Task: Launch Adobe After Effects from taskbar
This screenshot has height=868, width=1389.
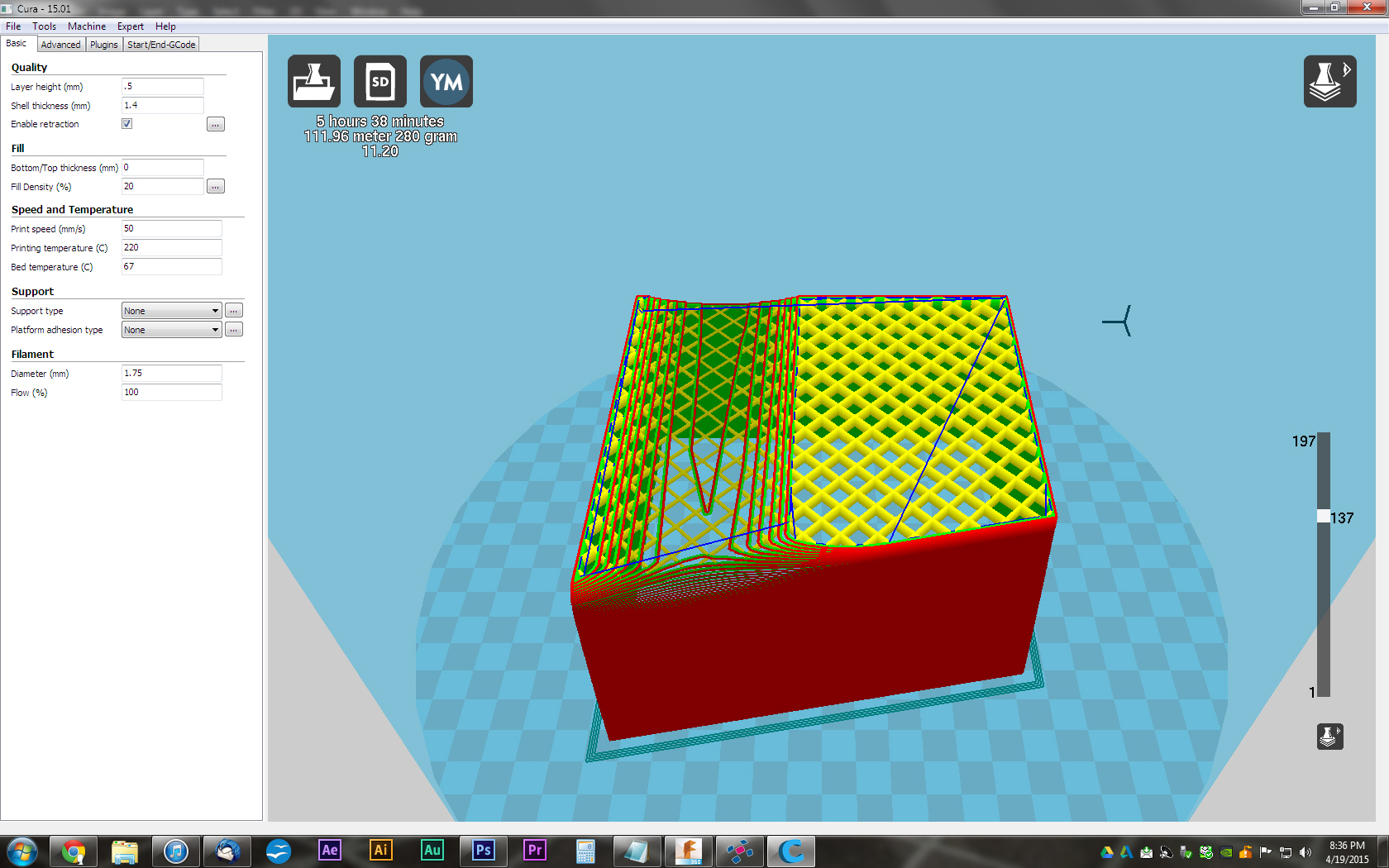Action: [330, 851]
